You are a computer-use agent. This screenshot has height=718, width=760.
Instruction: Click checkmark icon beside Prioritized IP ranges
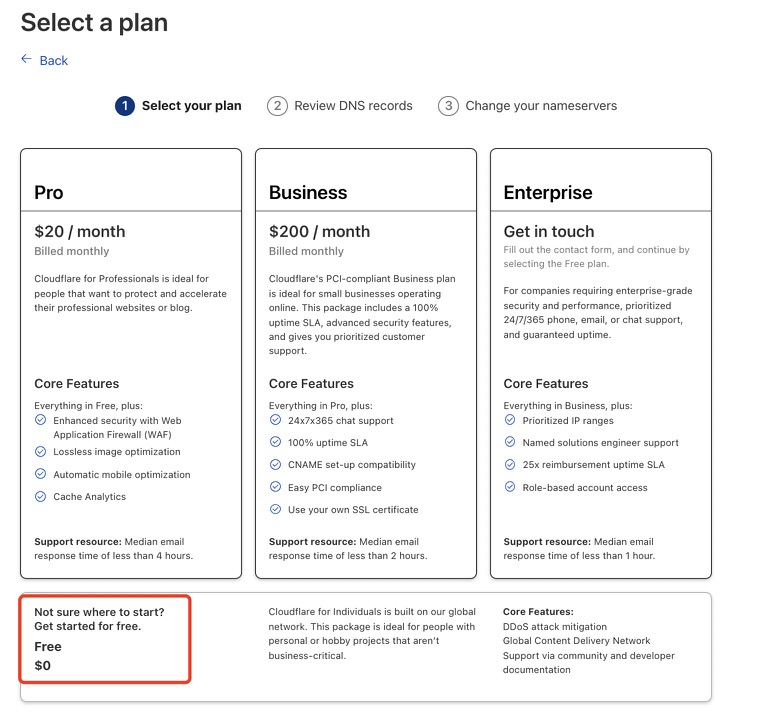click(510, 420)
